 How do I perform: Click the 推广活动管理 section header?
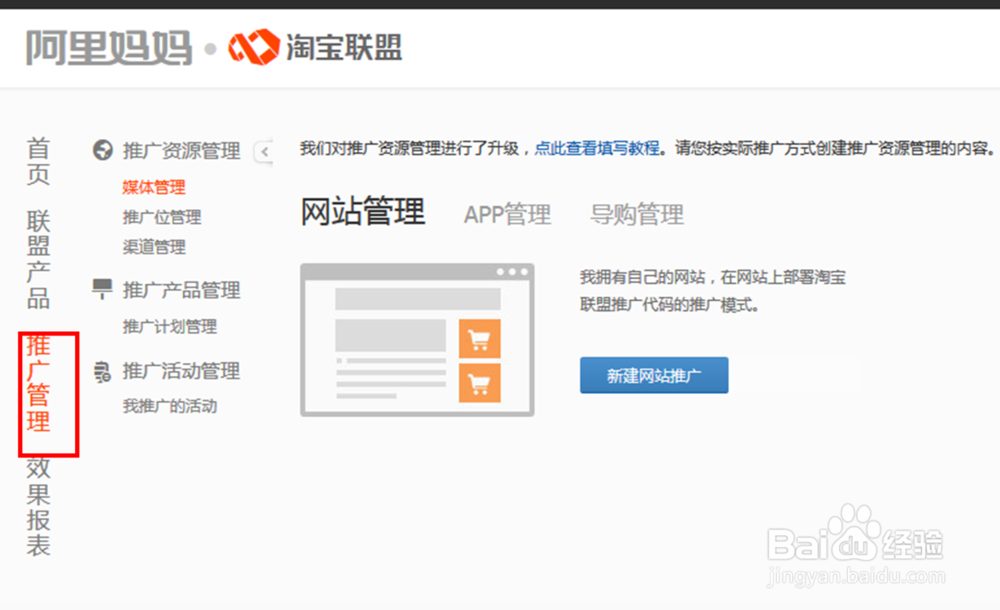click(x=181, y=371)
